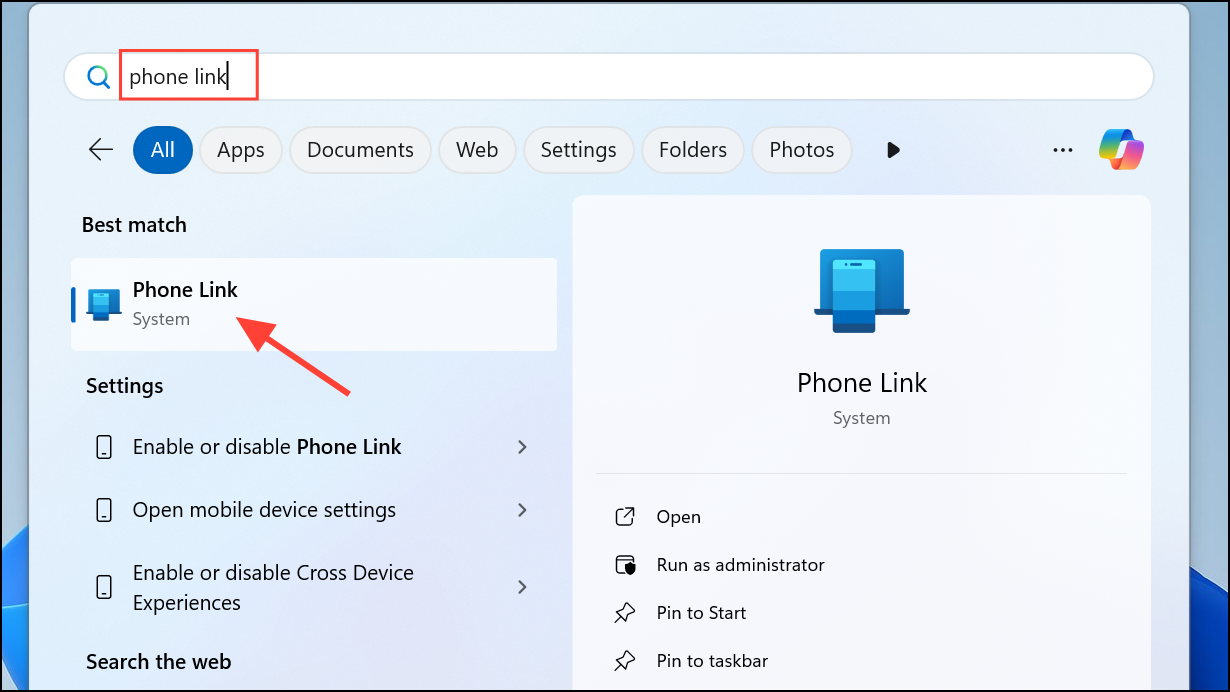Click the search text field
Image resolution: width=1230 pixels, height=692 pixels.
(x=609, y=77)
